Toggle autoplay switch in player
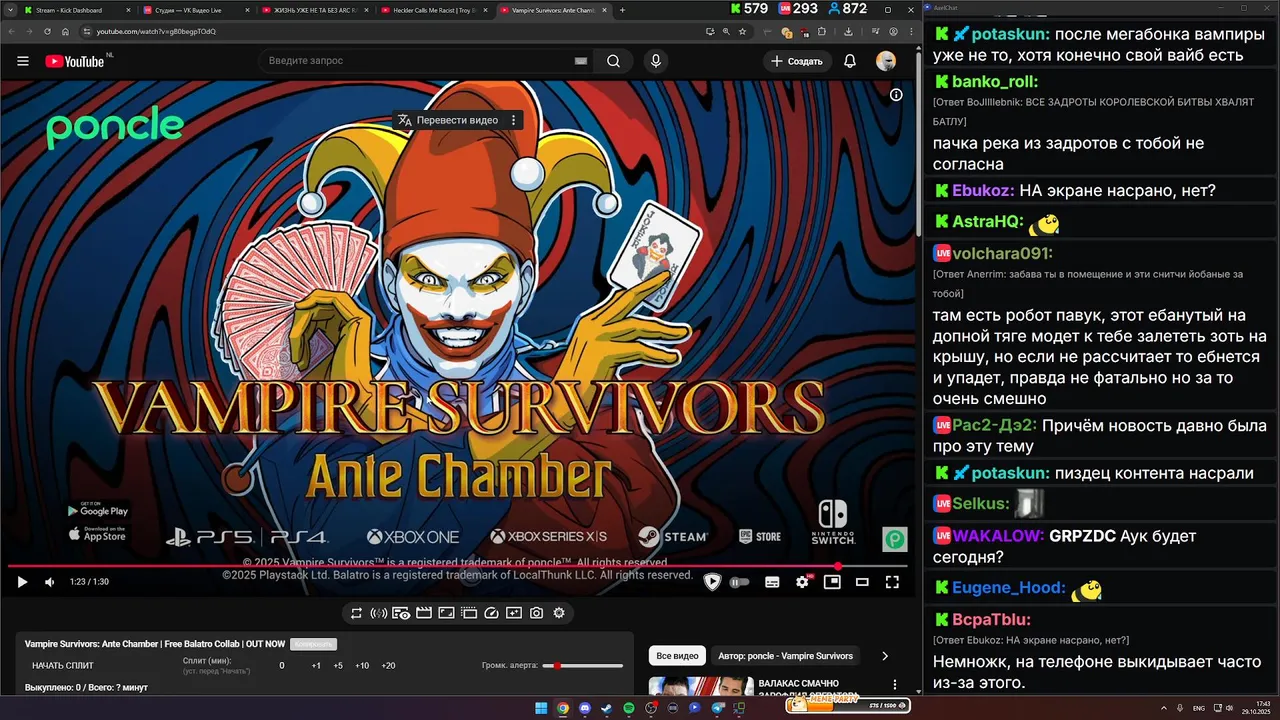 click(740, 582)
